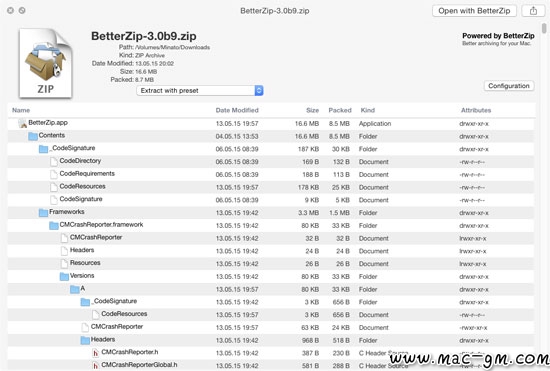550x371 pixels.
Task: Click the Open with BetterZip button
Action: click(x=474, y=11)
